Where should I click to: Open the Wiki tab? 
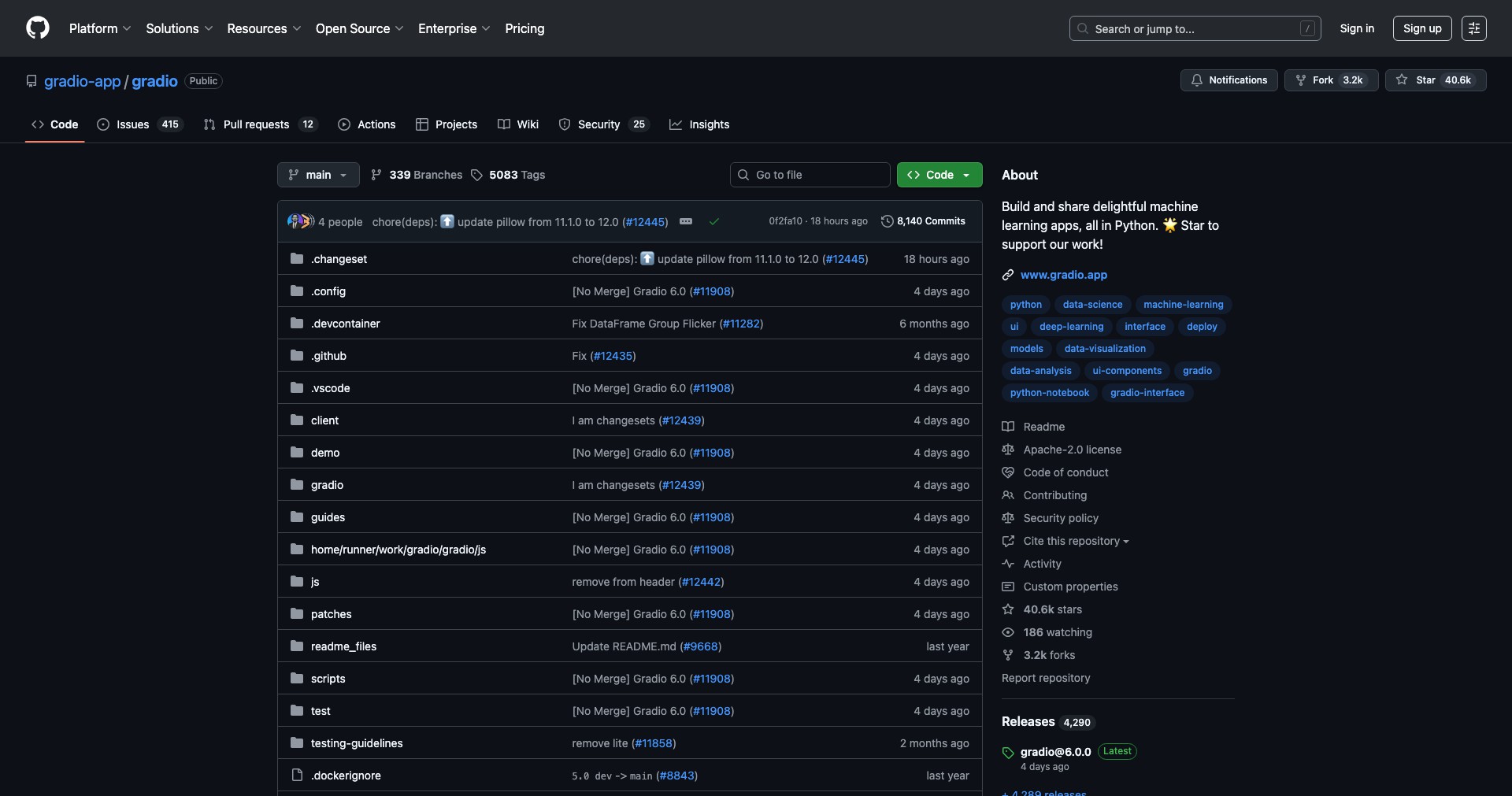[x=518, y=124]
